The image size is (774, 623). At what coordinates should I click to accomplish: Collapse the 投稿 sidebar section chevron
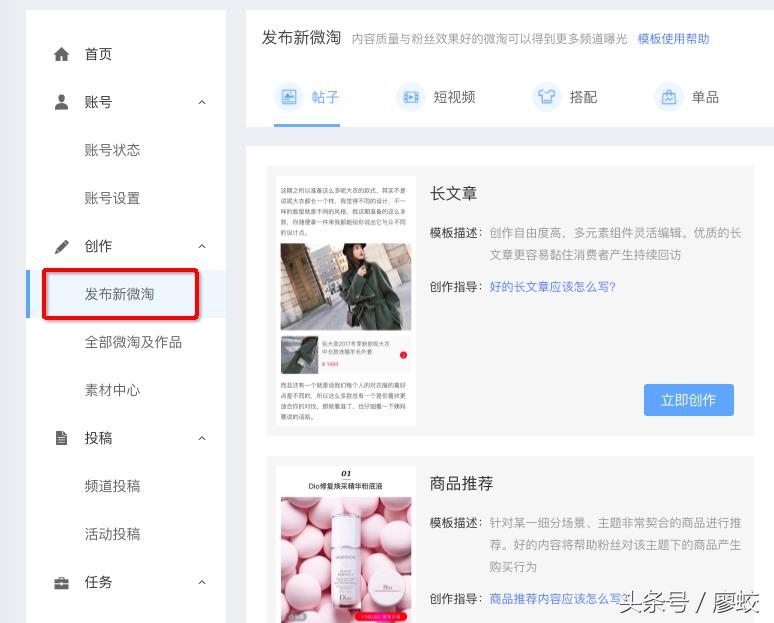pyautogui.click(x=202, y=438)
